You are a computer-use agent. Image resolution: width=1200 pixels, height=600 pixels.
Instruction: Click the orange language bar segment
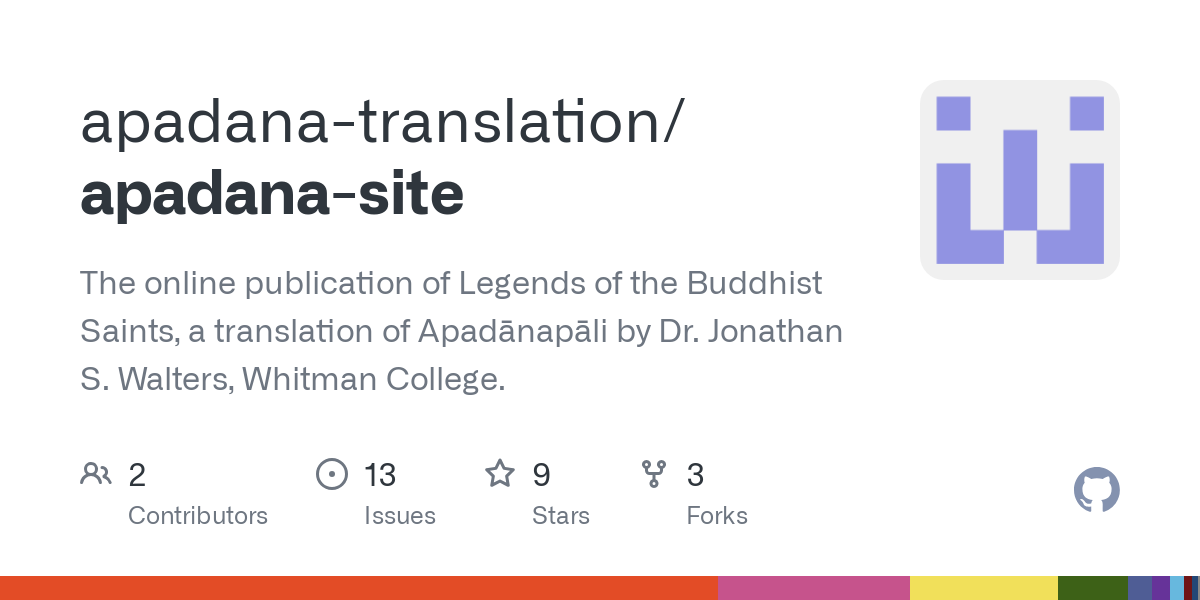tap(359, 588)
